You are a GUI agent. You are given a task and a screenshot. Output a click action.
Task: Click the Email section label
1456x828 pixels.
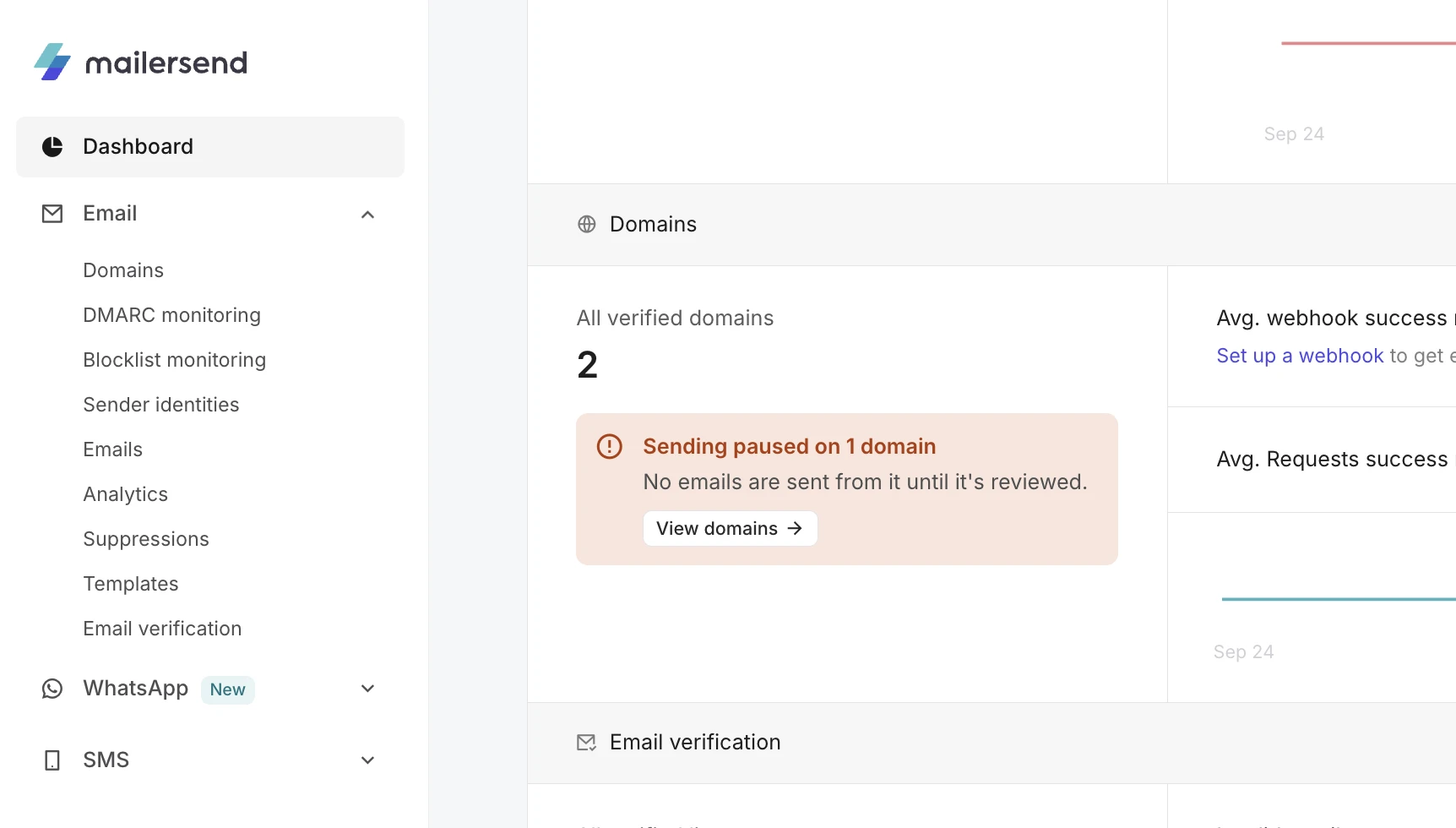click(110, 214)
